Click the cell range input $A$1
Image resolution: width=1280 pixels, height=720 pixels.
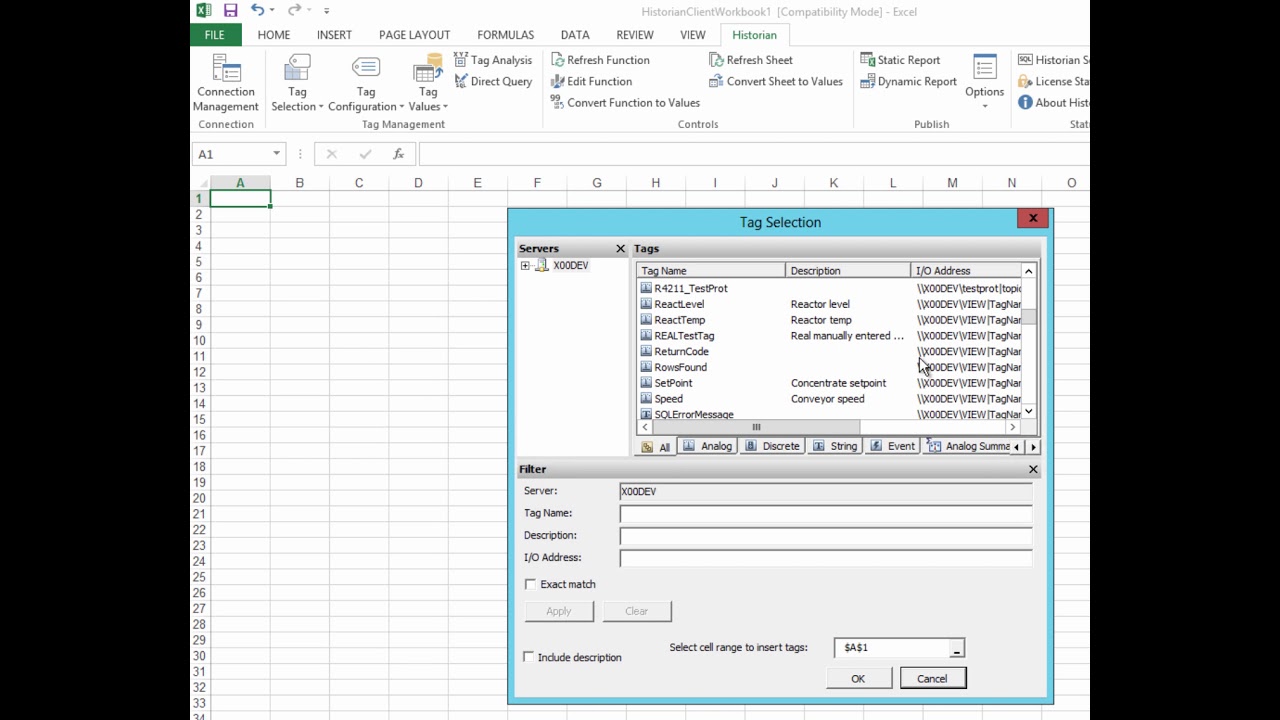[x=892, y=648]
